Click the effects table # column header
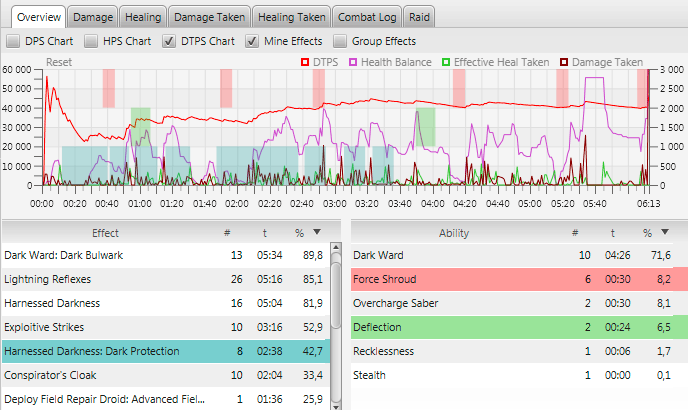 pos(227,233)
